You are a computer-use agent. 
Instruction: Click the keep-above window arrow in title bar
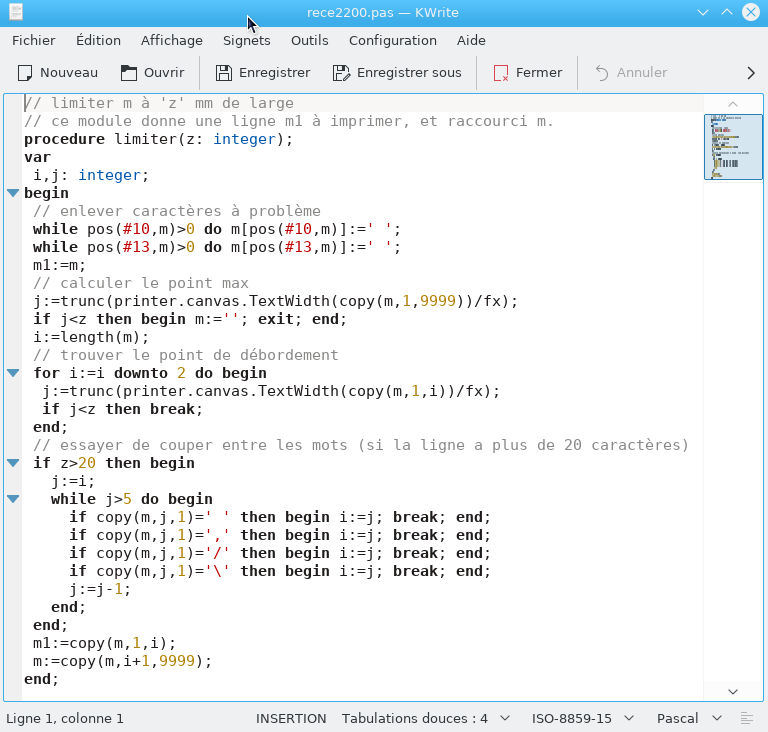pyautogui.click(x=727, y=12)
